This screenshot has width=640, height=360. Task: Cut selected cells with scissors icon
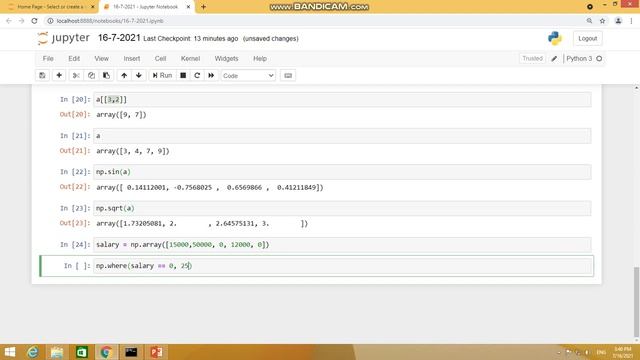76,76
